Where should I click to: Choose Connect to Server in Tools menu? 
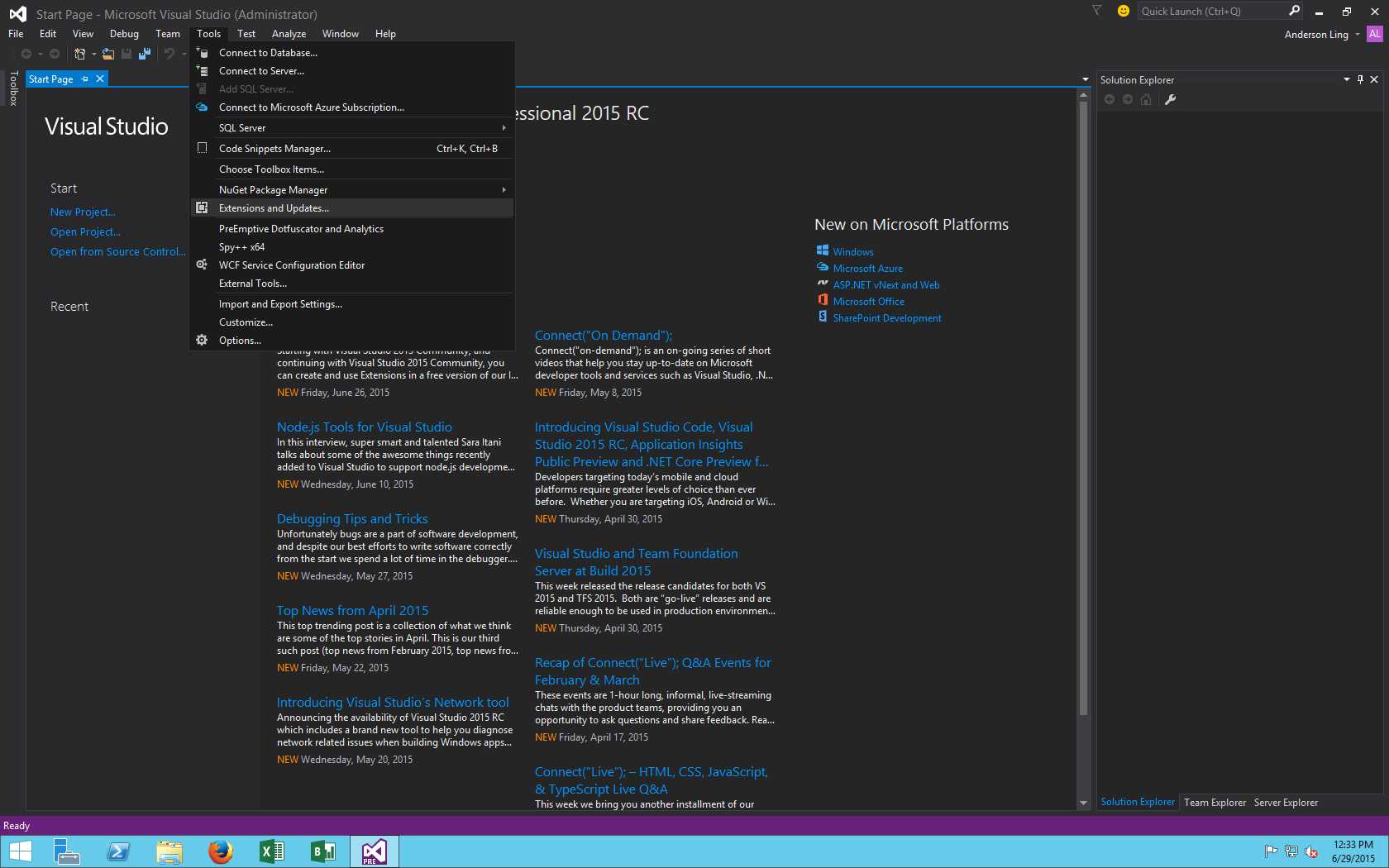352,71
